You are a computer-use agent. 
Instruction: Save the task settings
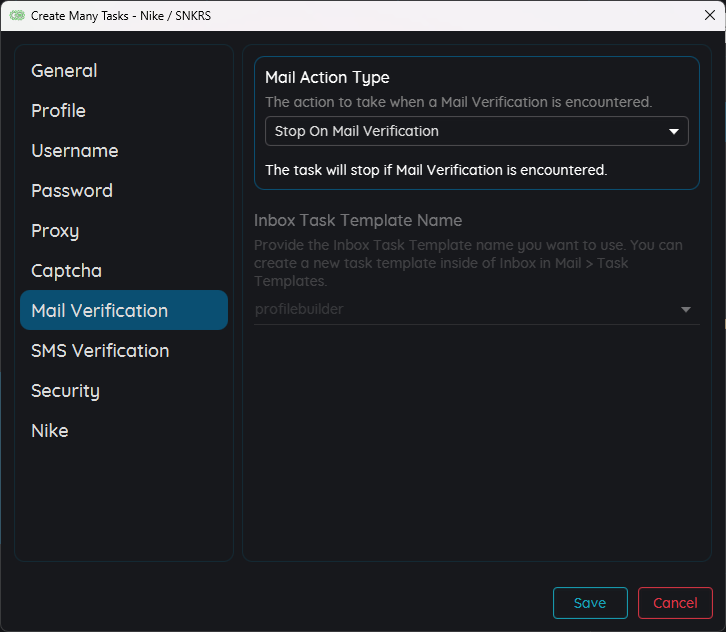590,603
